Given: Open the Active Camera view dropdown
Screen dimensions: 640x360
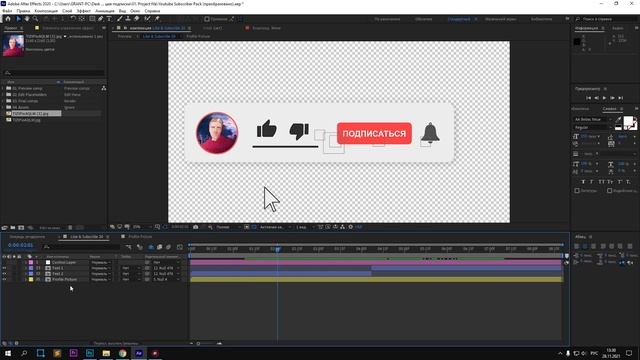Looking at the screenshot, I should pos(275,227).
